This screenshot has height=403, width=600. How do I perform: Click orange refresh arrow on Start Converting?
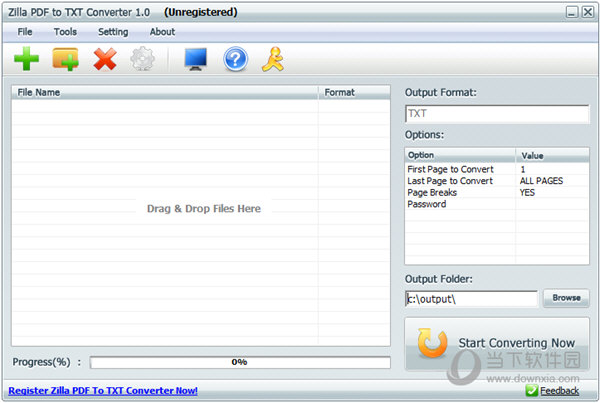click(x=432, y=343)
